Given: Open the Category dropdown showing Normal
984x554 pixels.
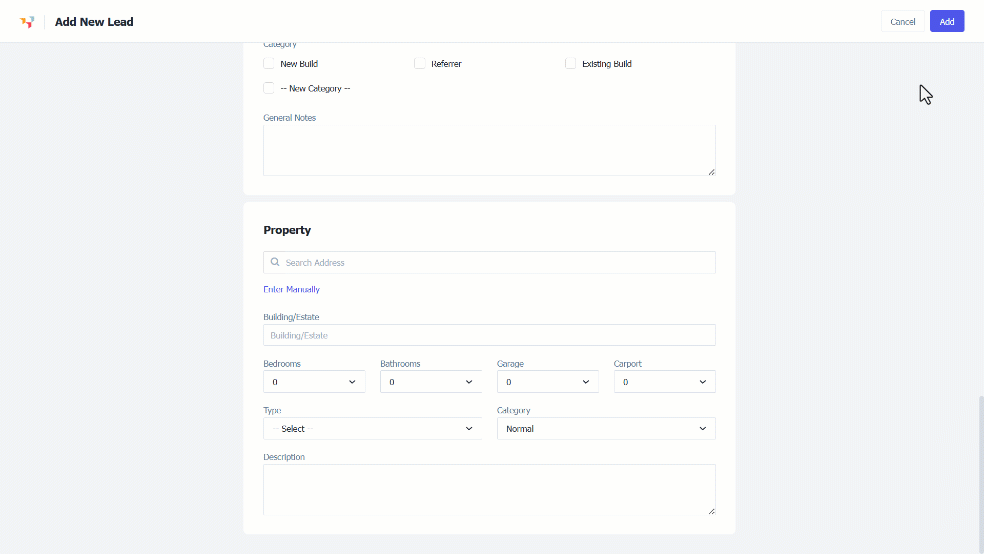Looking at the screenshot, I should pyautogui.click(x=606, y=429).
